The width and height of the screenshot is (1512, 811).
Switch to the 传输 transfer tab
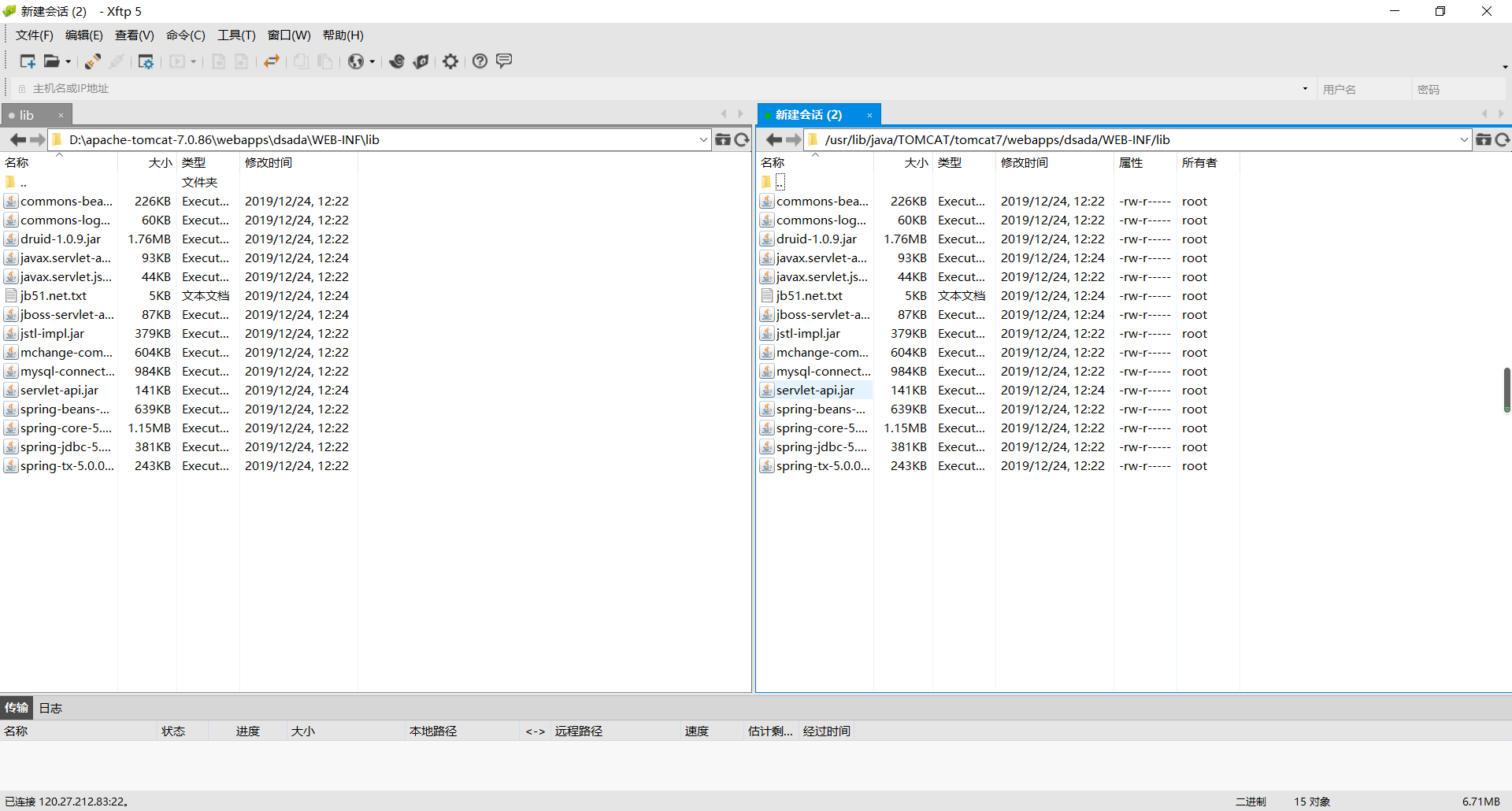[x=17, y=707]
